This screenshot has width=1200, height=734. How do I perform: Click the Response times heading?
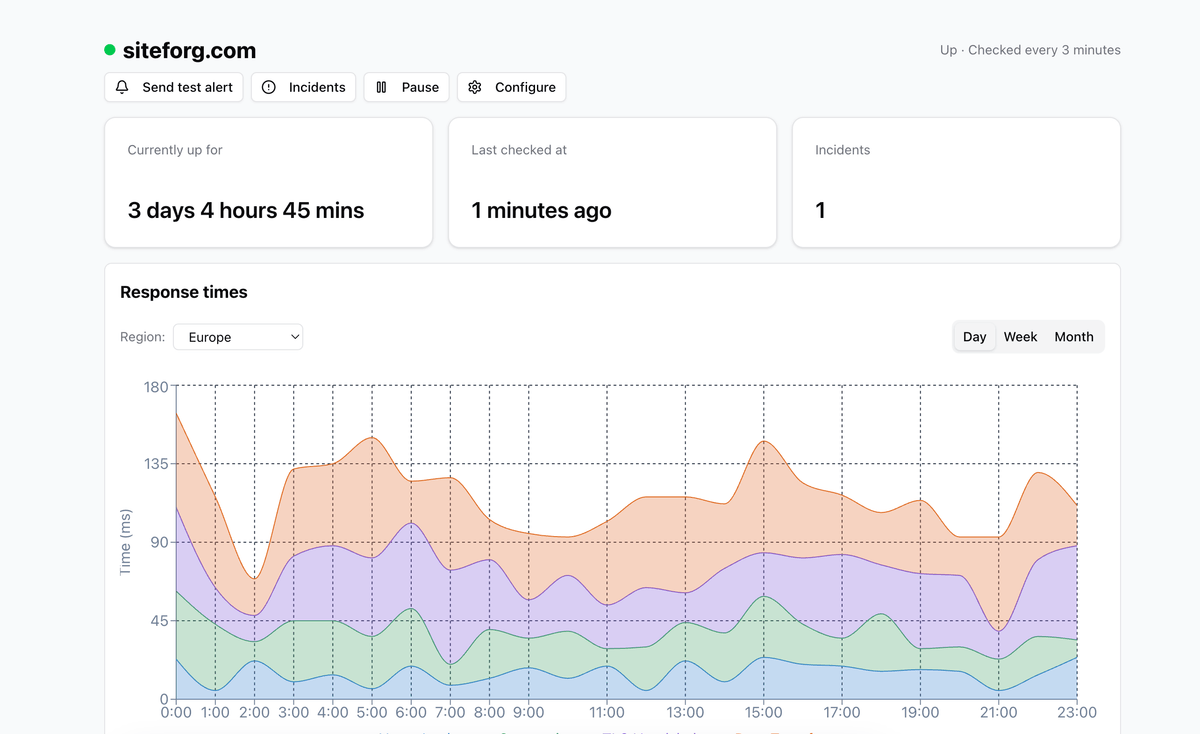[x=184, y=292]
